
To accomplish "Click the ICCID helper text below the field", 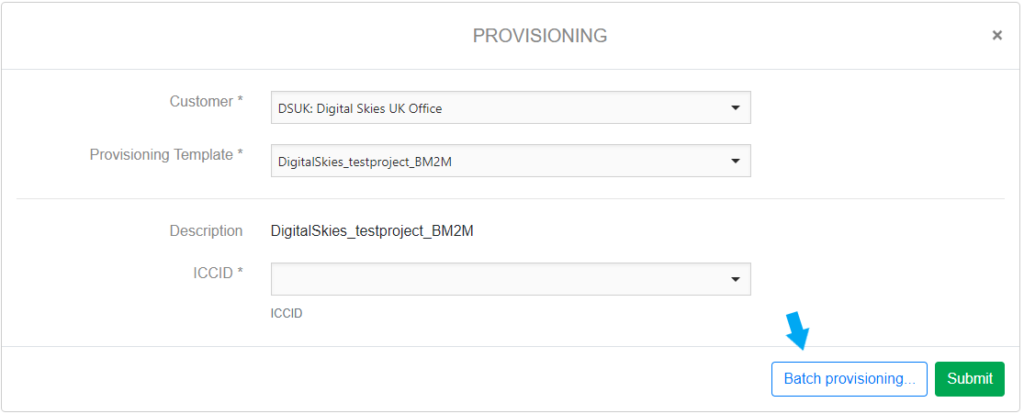I will coord(286,313).
